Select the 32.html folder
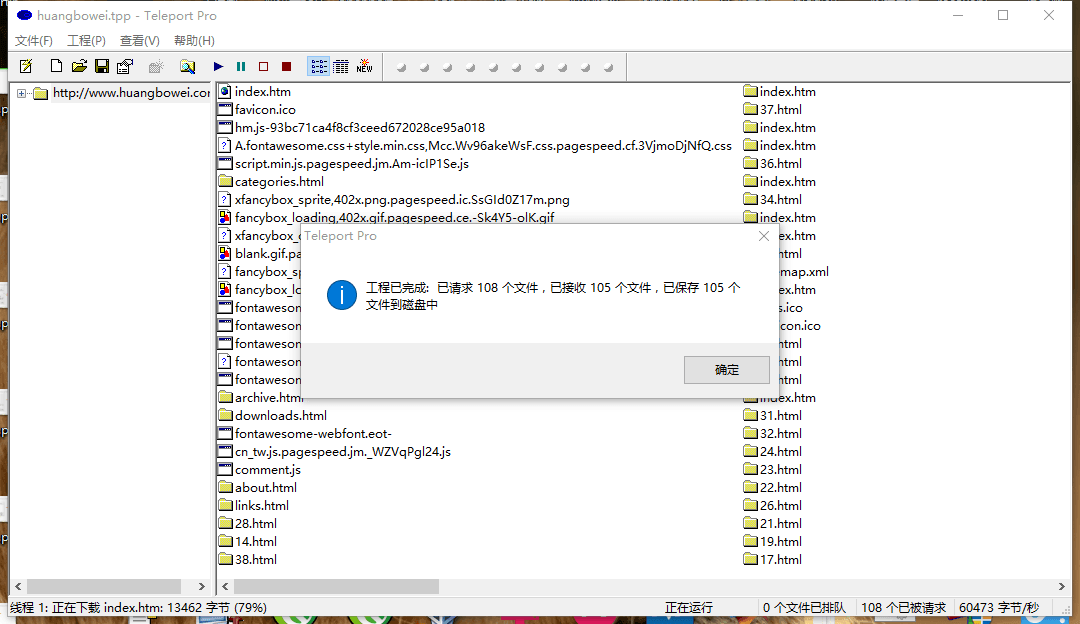This screenshot has height=624, width=1080. pos(780,433)
